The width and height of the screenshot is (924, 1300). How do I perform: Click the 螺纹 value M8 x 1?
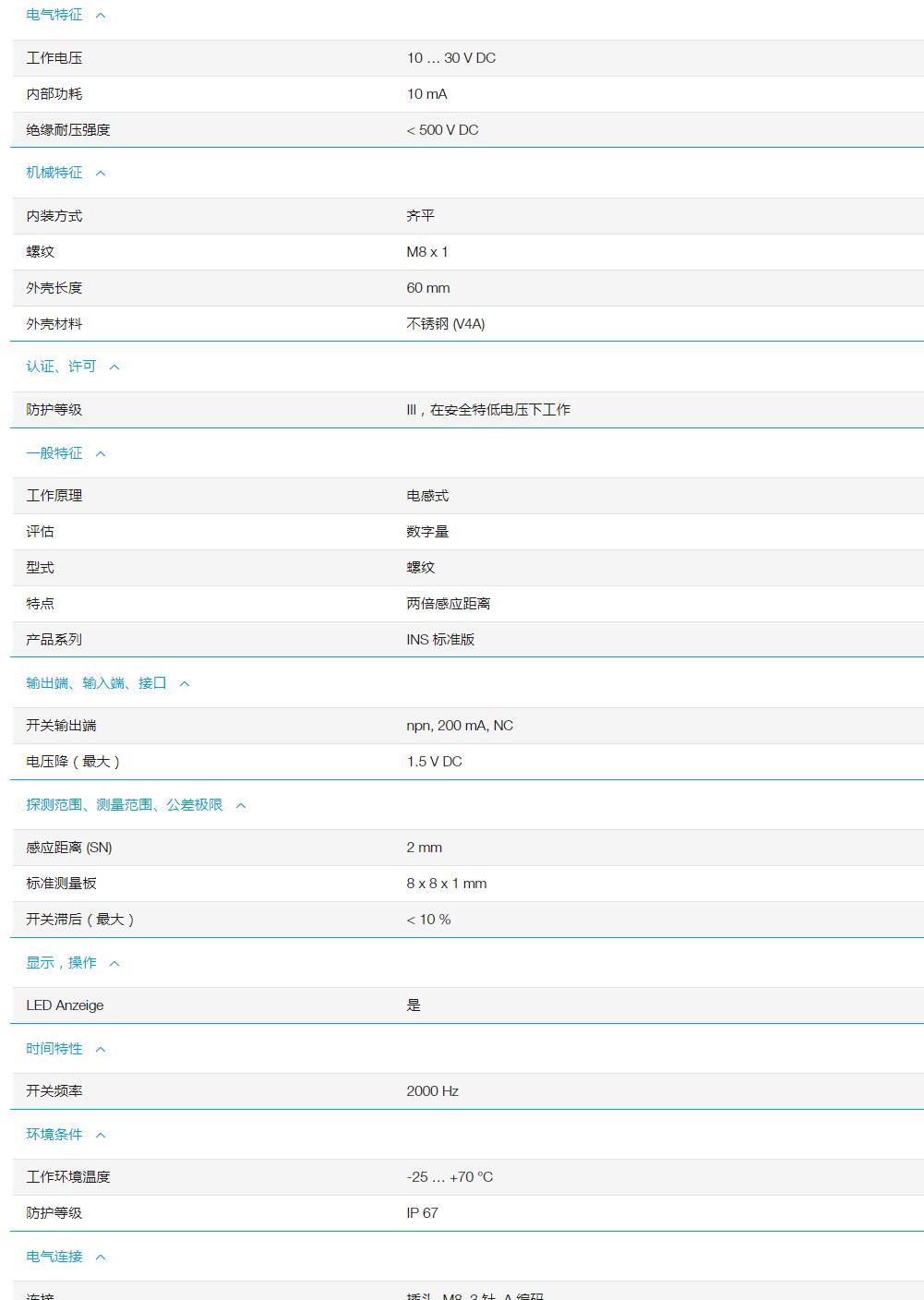click(x=429, y=251)
